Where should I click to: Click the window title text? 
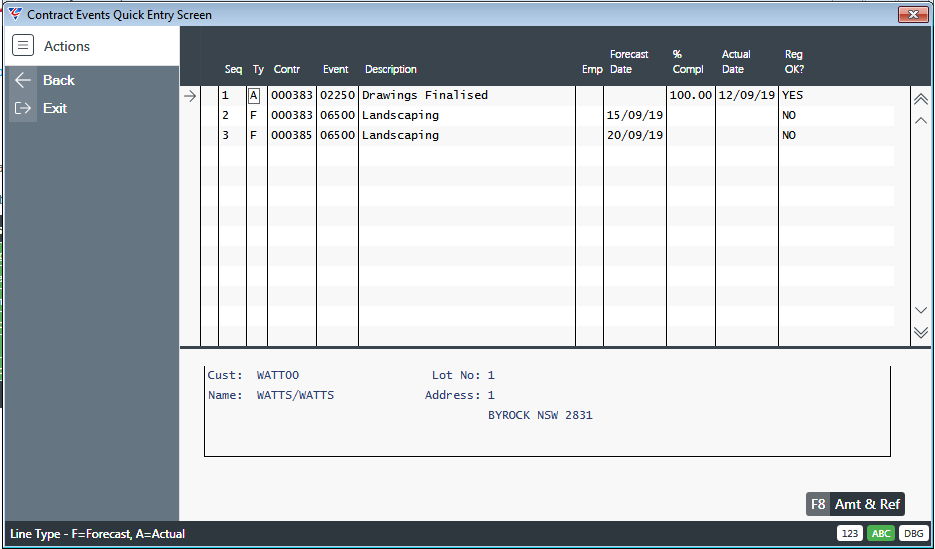tap(119, 15)
